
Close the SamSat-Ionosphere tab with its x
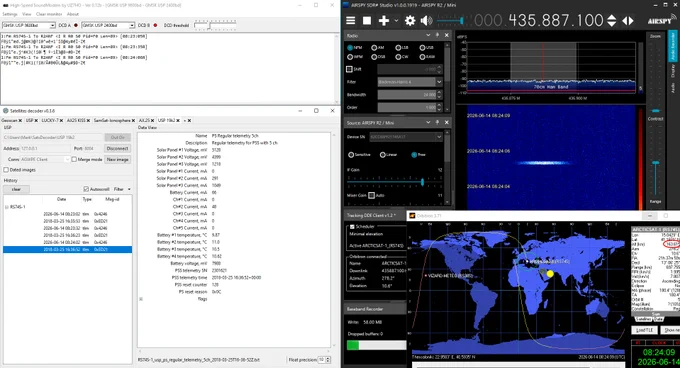pyautogui.click(x=133, y=120)
